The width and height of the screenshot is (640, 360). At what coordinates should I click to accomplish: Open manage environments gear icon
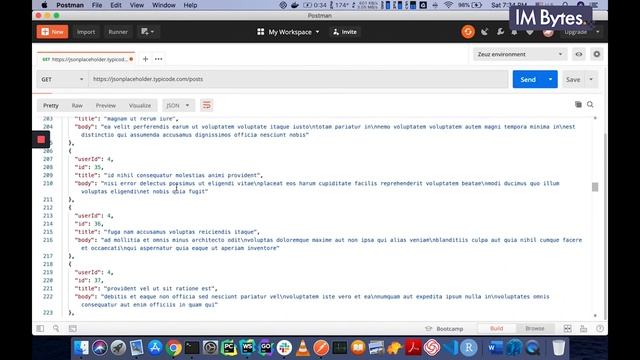(x=597, y=54)
